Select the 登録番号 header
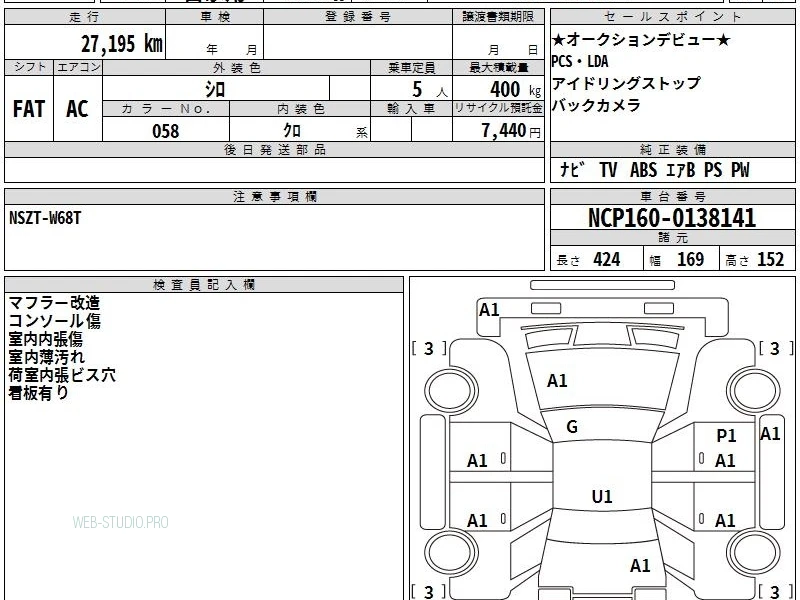 [x=358, y=17]
